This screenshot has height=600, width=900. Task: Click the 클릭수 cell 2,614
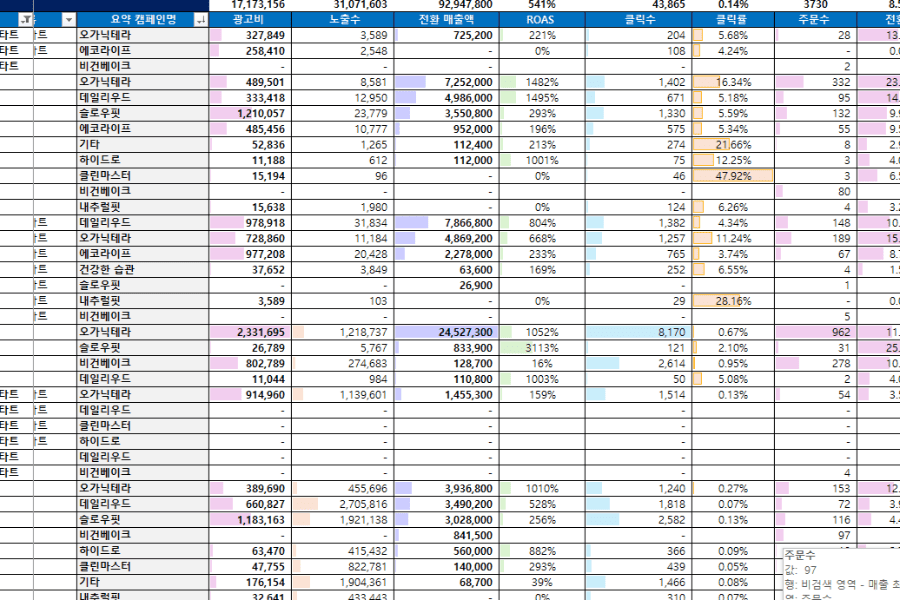coord(639,363)
